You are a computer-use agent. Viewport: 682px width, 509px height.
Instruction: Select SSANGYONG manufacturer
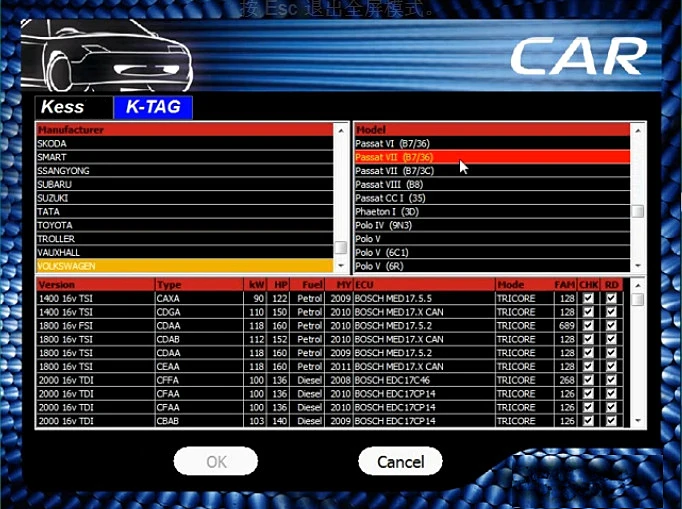click(185, 171)
